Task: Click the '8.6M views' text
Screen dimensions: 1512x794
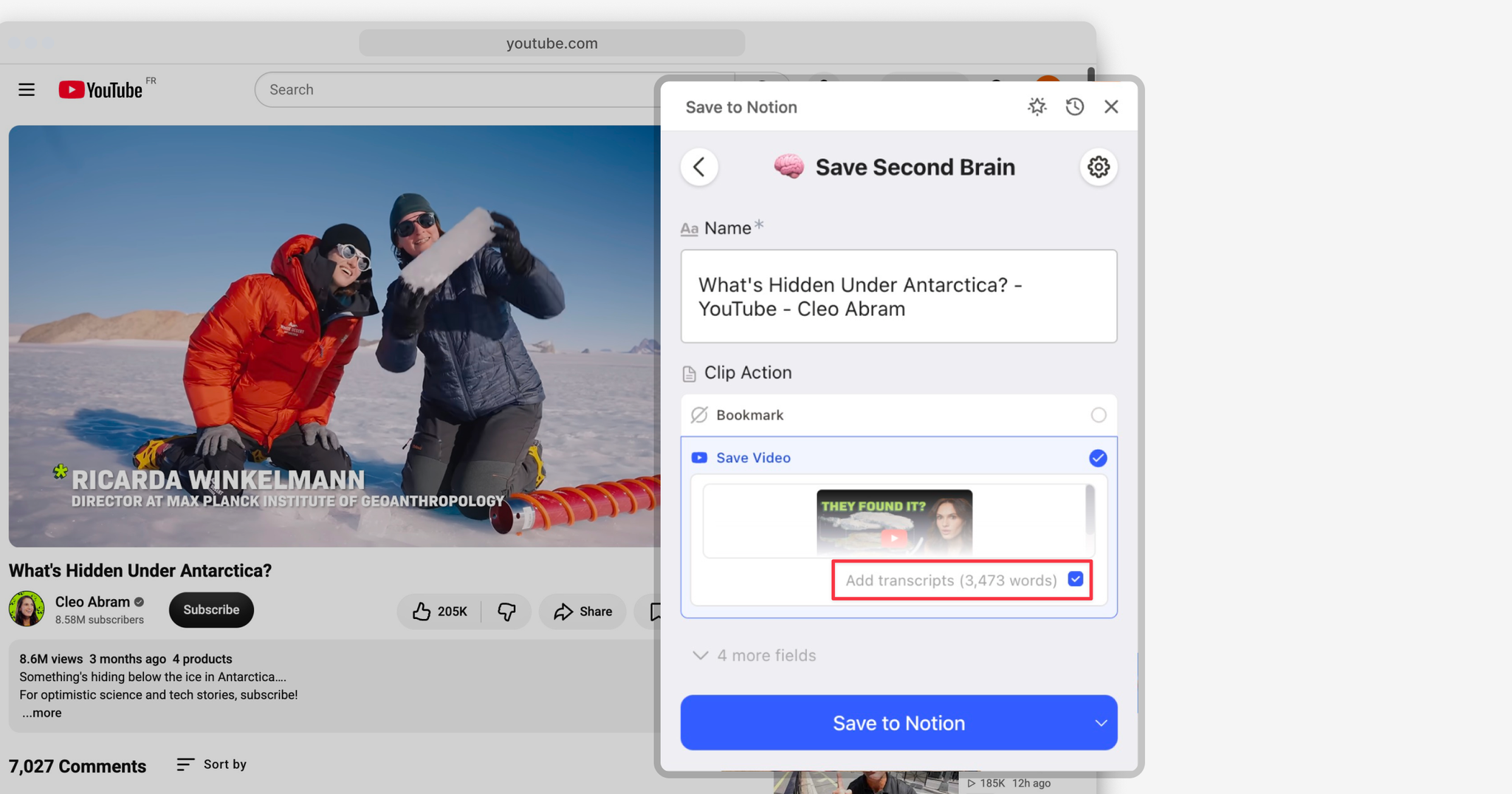Action: [x=51, y=659]
